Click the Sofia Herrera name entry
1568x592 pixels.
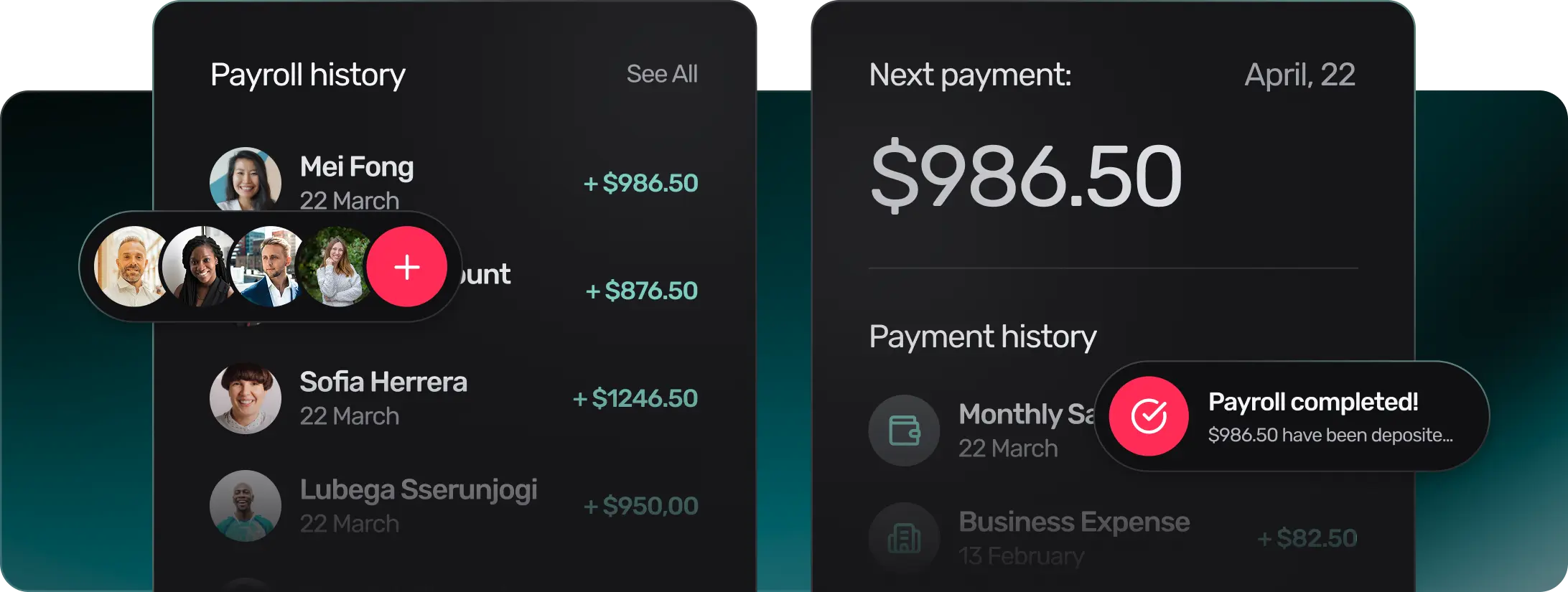pos(383,382)
